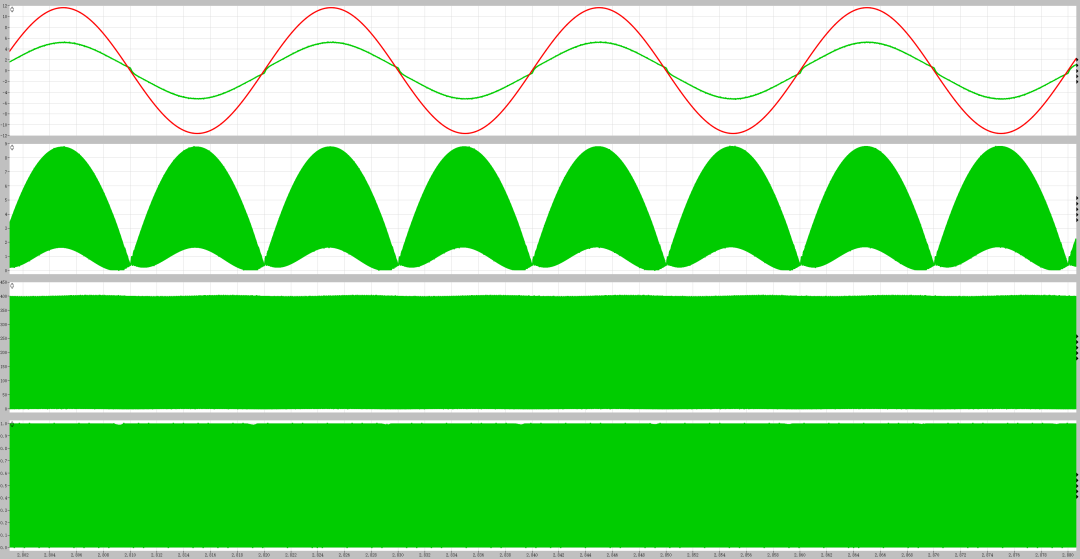This screenshot has width=1080, height=559.
Task: Select the smaller green sine trace in top plot
Action: click(x=332, y=42)
